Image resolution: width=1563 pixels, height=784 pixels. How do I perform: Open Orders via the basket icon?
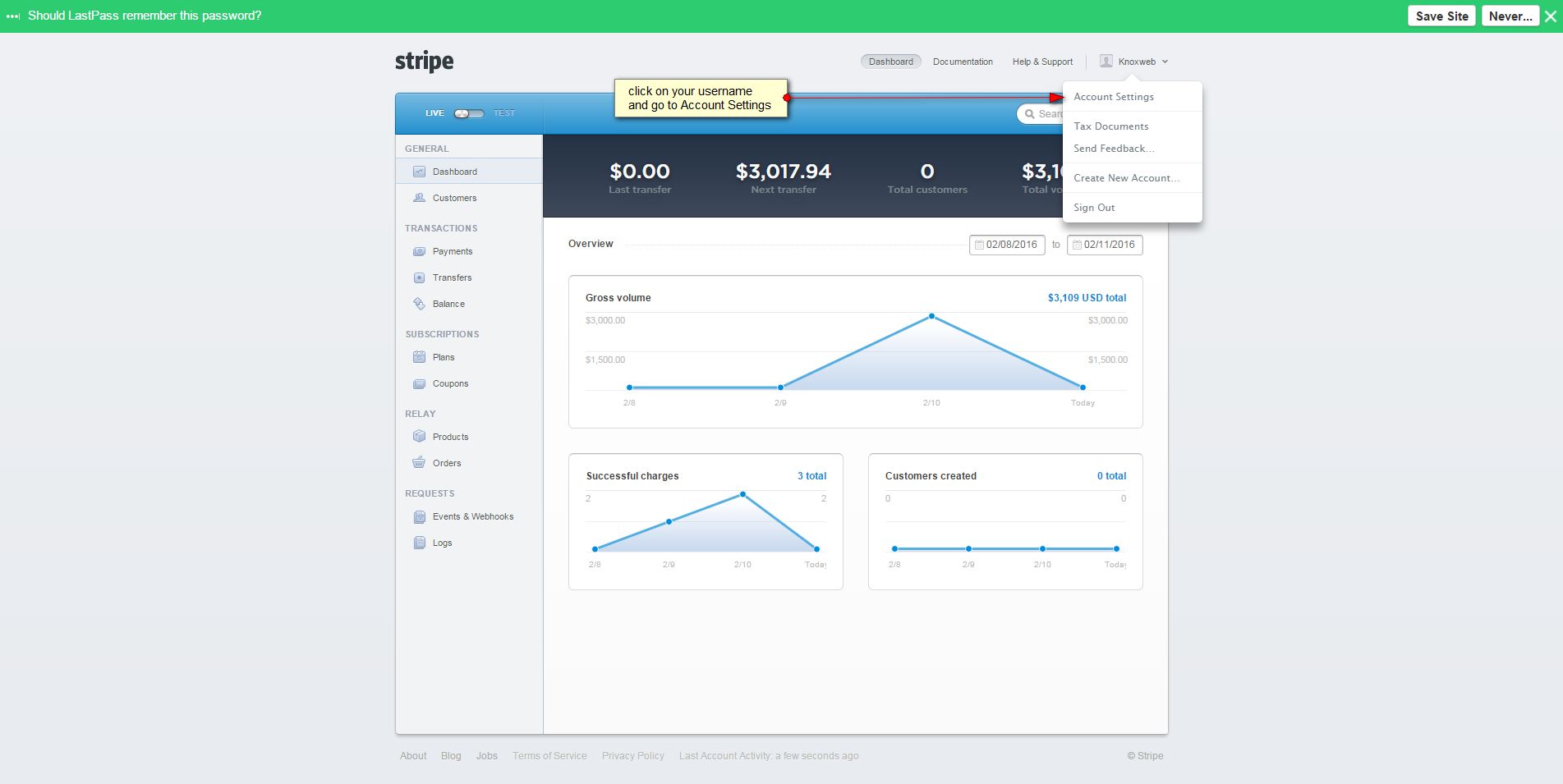coord(419,463)
